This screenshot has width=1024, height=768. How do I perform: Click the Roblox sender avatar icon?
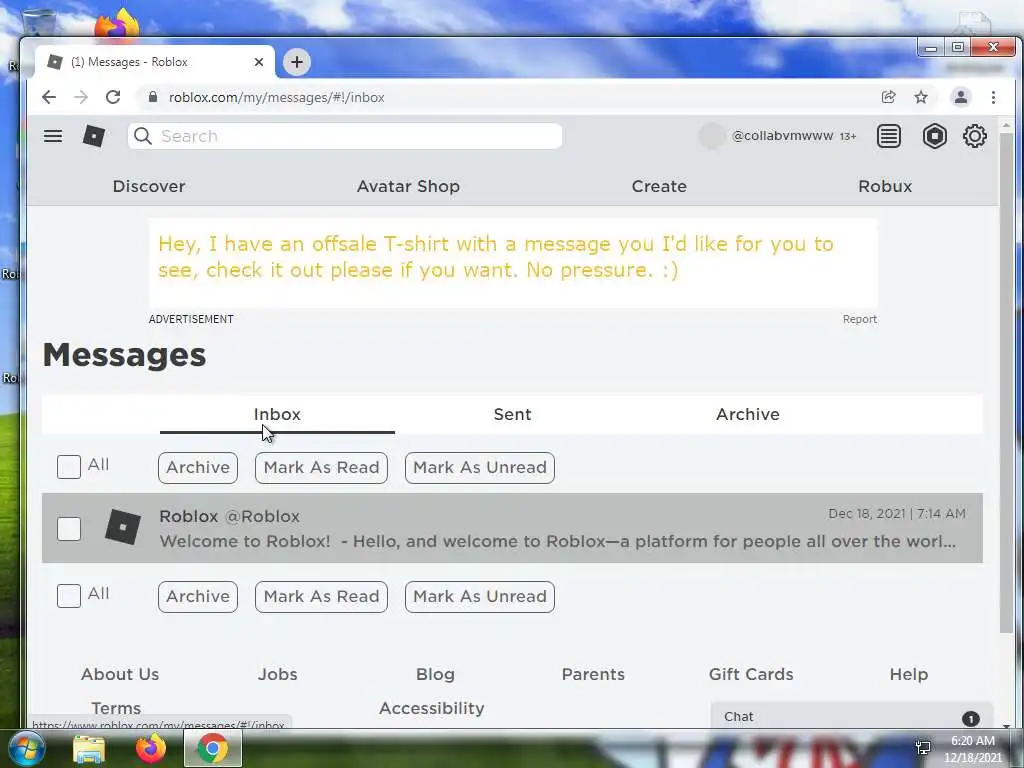123,527
